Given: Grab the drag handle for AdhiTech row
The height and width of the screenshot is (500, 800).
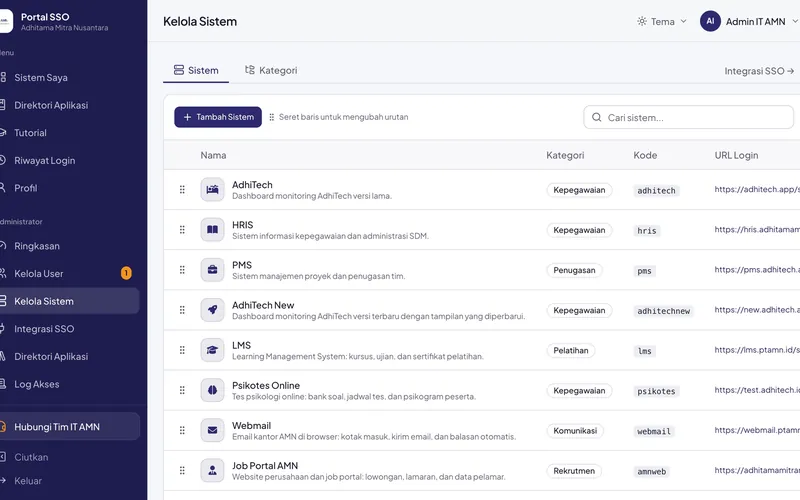Looking at the screenshot, I should (182, 190).
